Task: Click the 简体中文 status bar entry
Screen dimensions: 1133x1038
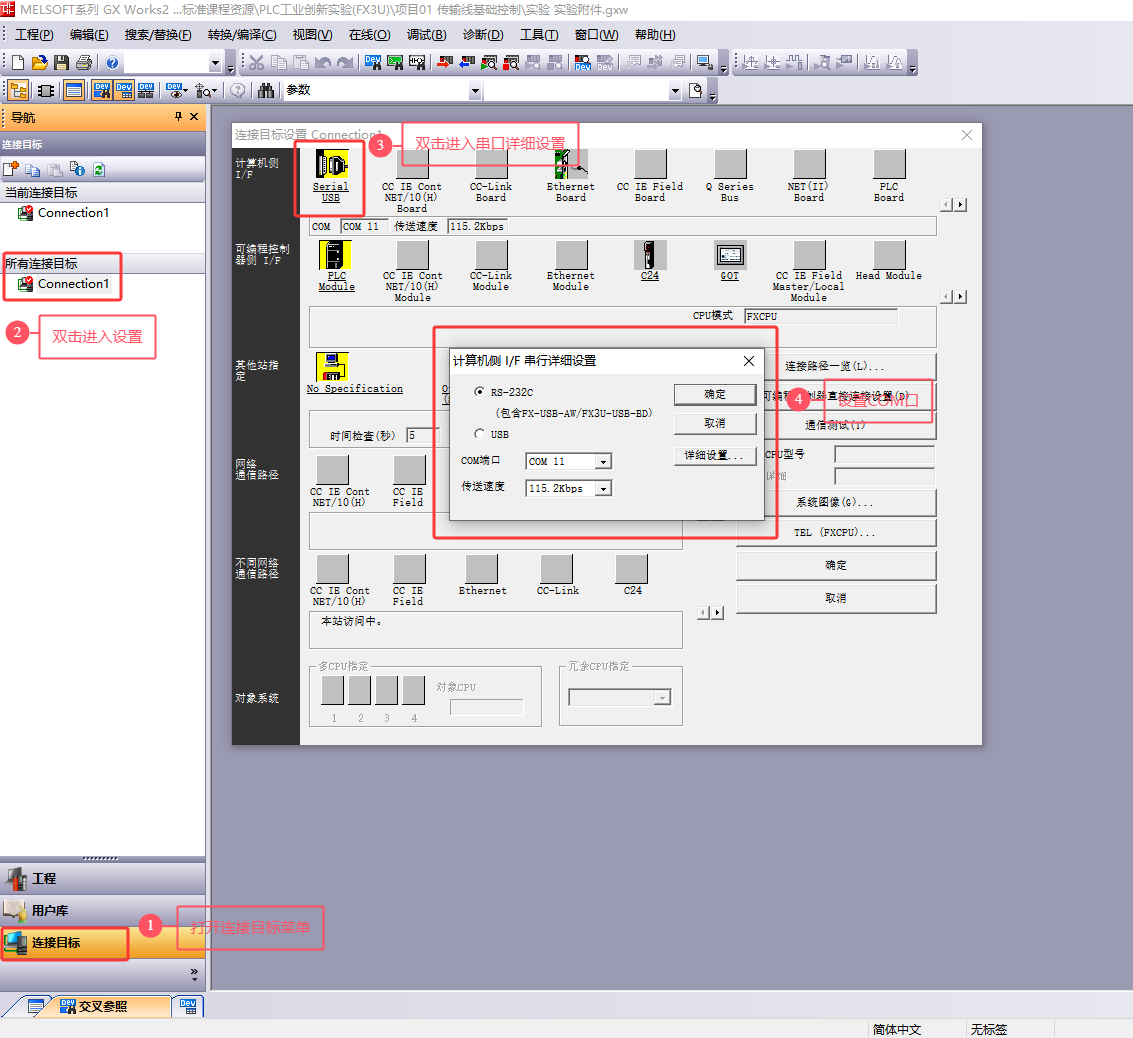Action: click(x=897, y=1029)
